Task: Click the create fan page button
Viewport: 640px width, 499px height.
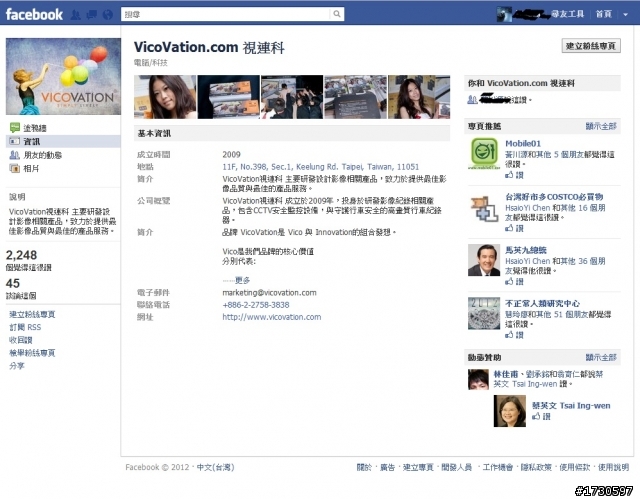Action: (x=591, y=46)
